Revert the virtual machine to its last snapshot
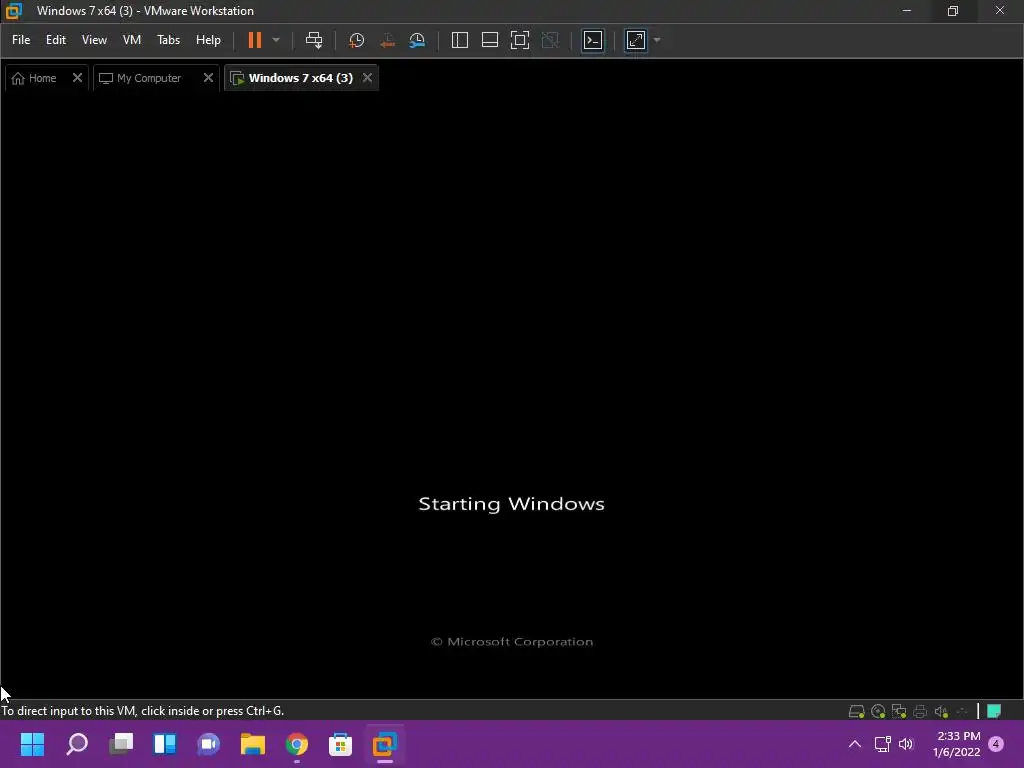1024x768 pixels. (x=387, y=40)
